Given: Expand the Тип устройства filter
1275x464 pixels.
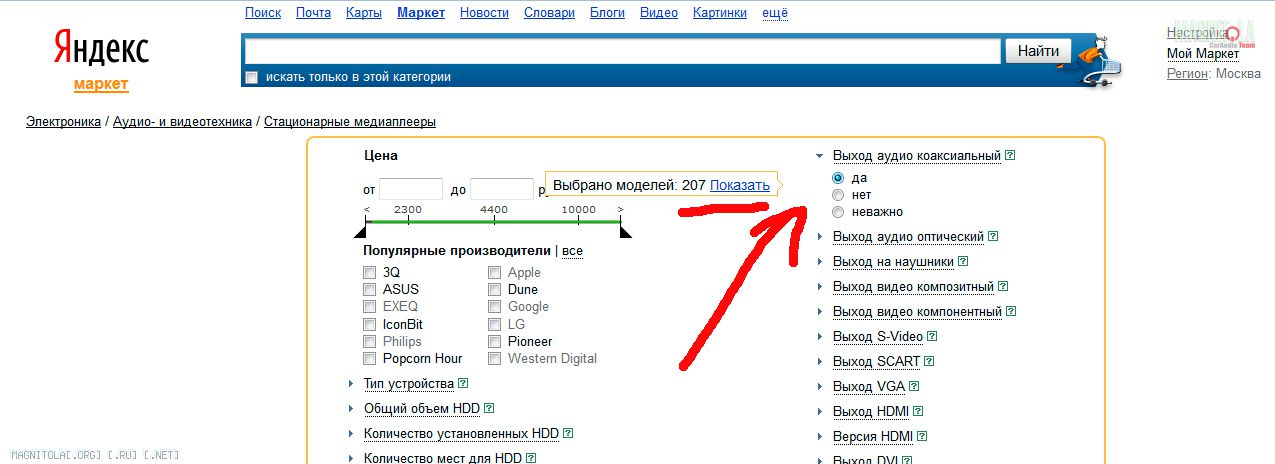Looking at the screenshot, I should pos(351,384).
